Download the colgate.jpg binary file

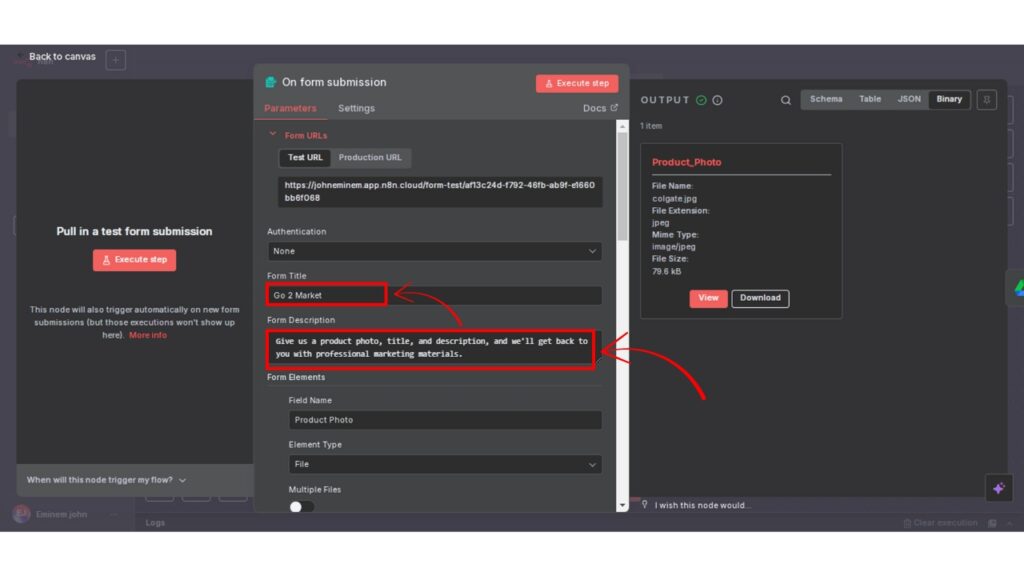click(x=760, y=298)
